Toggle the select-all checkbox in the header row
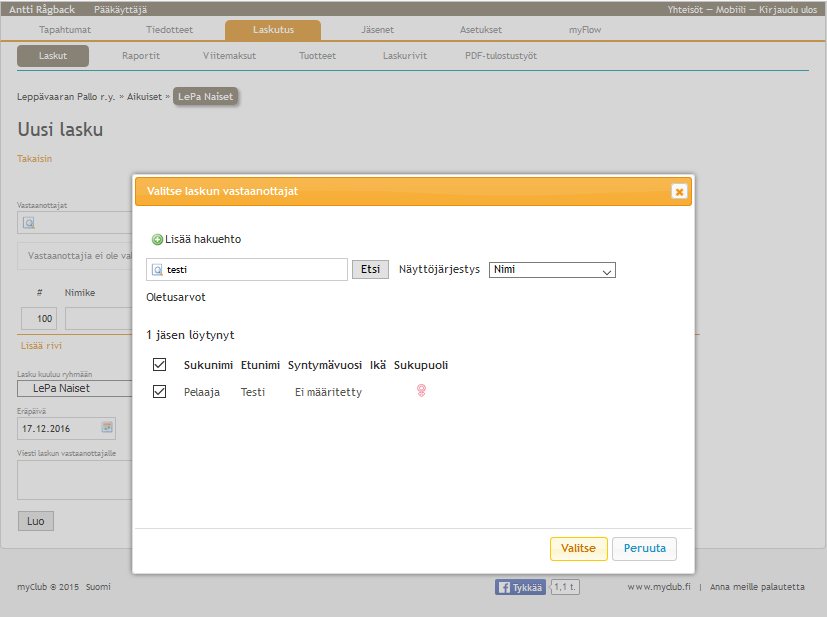This screenshot has height=617, width=827. [x=159, y=364]
